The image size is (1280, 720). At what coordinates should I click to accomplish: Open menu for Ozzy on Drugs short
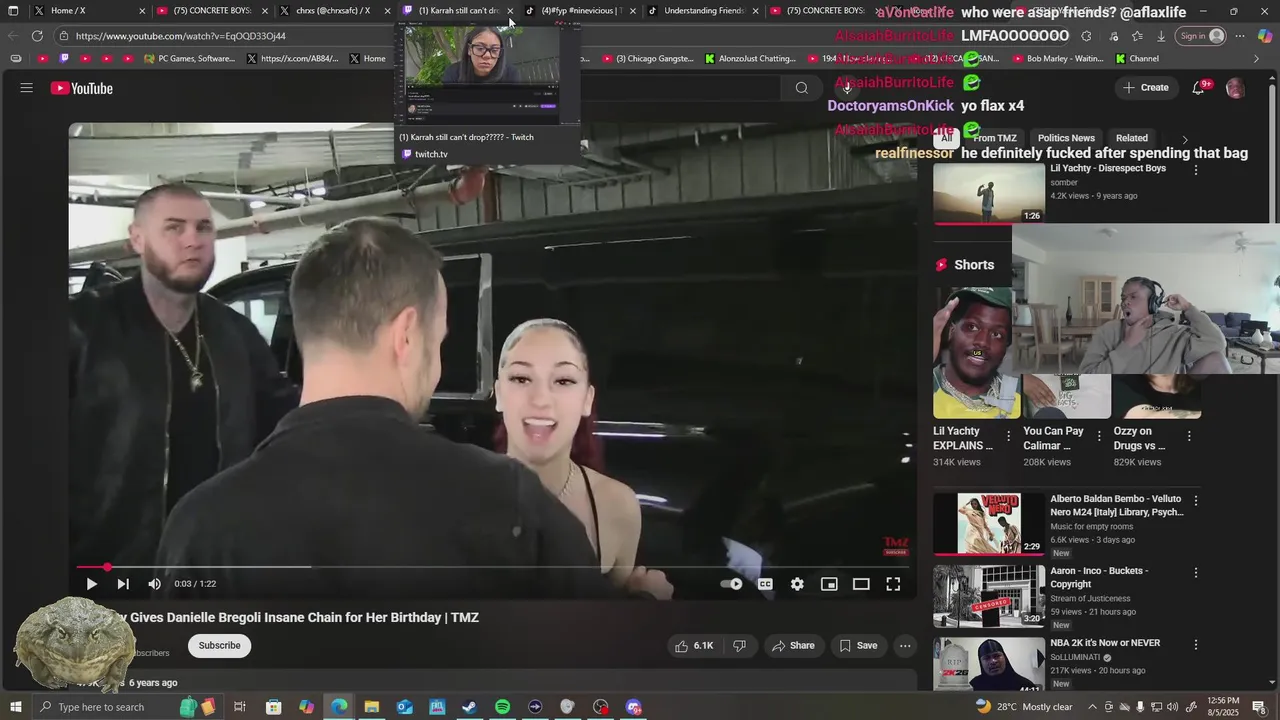point(1189,436)
